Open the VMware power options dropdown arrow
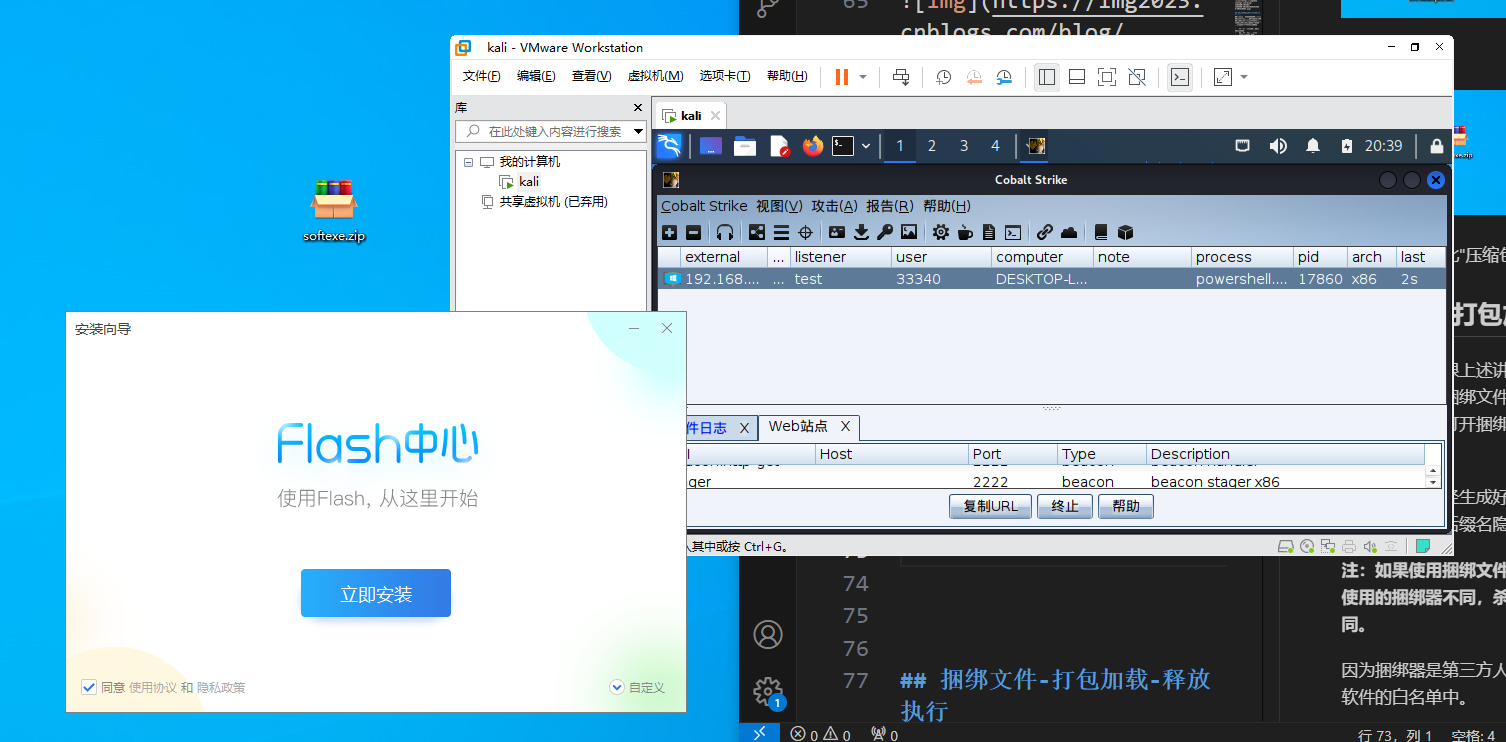1506x742 pixels. [x=863, y=77]
